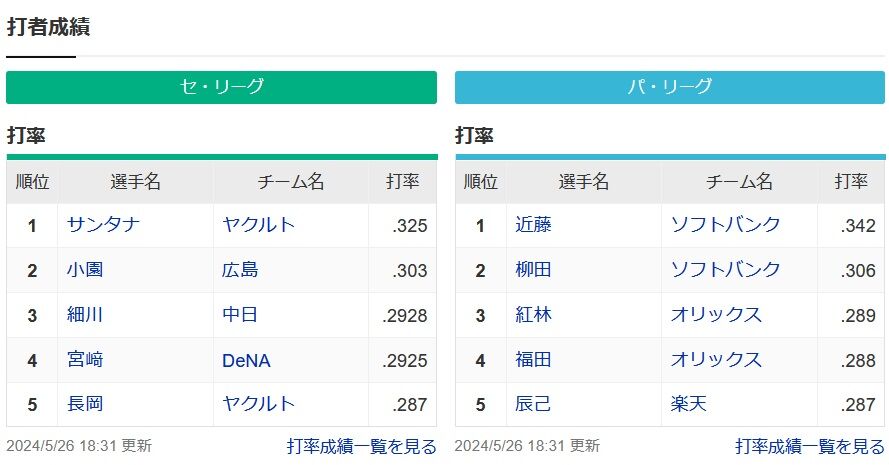Select the セ・リーグ tab
The width and height of the screenshot is (889, 465).
(221, 87)
